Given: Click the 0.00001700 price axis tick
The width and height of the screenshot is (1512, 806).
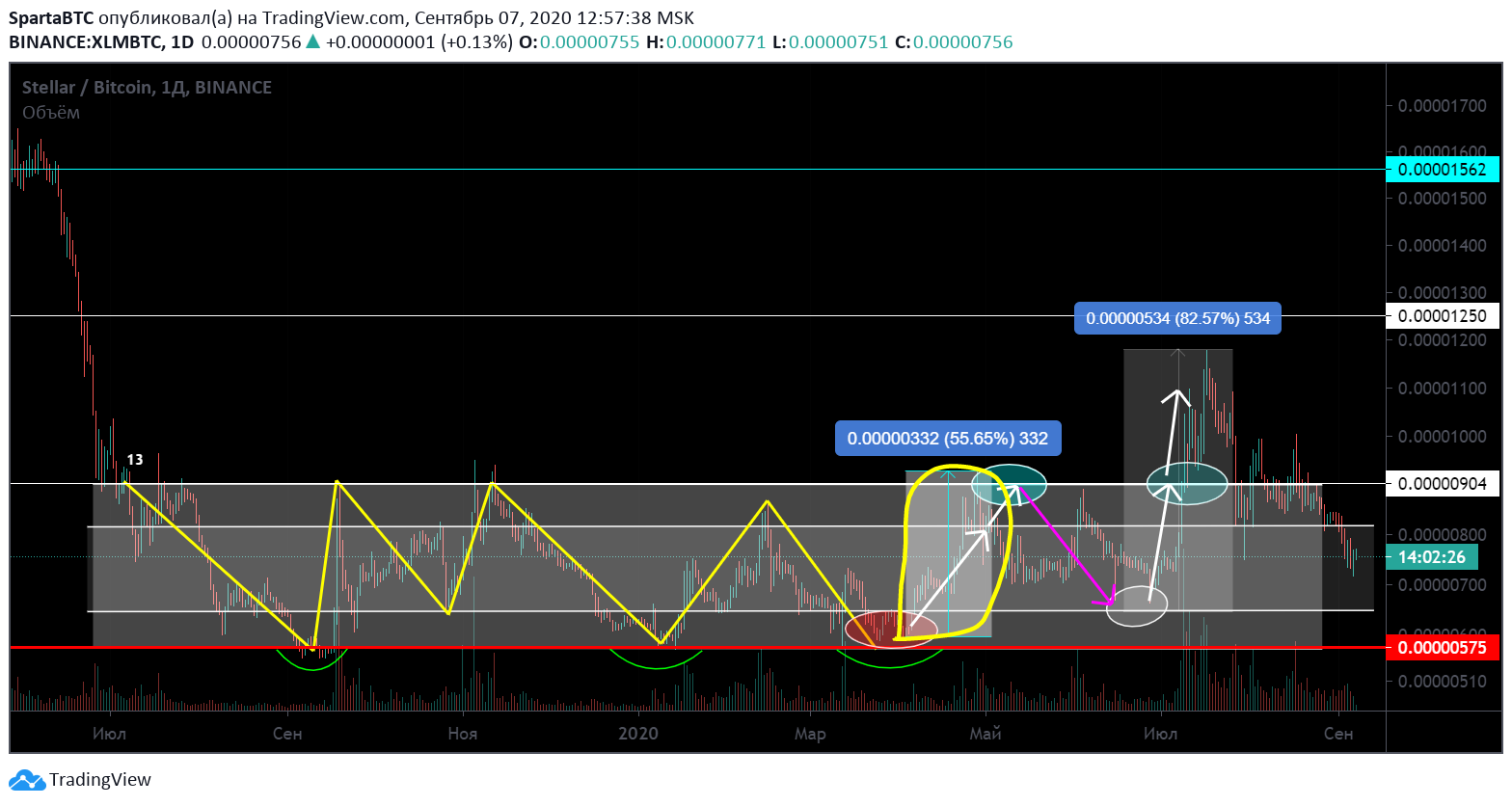Looking at the screenshot, I should (x=1443, y=105).
